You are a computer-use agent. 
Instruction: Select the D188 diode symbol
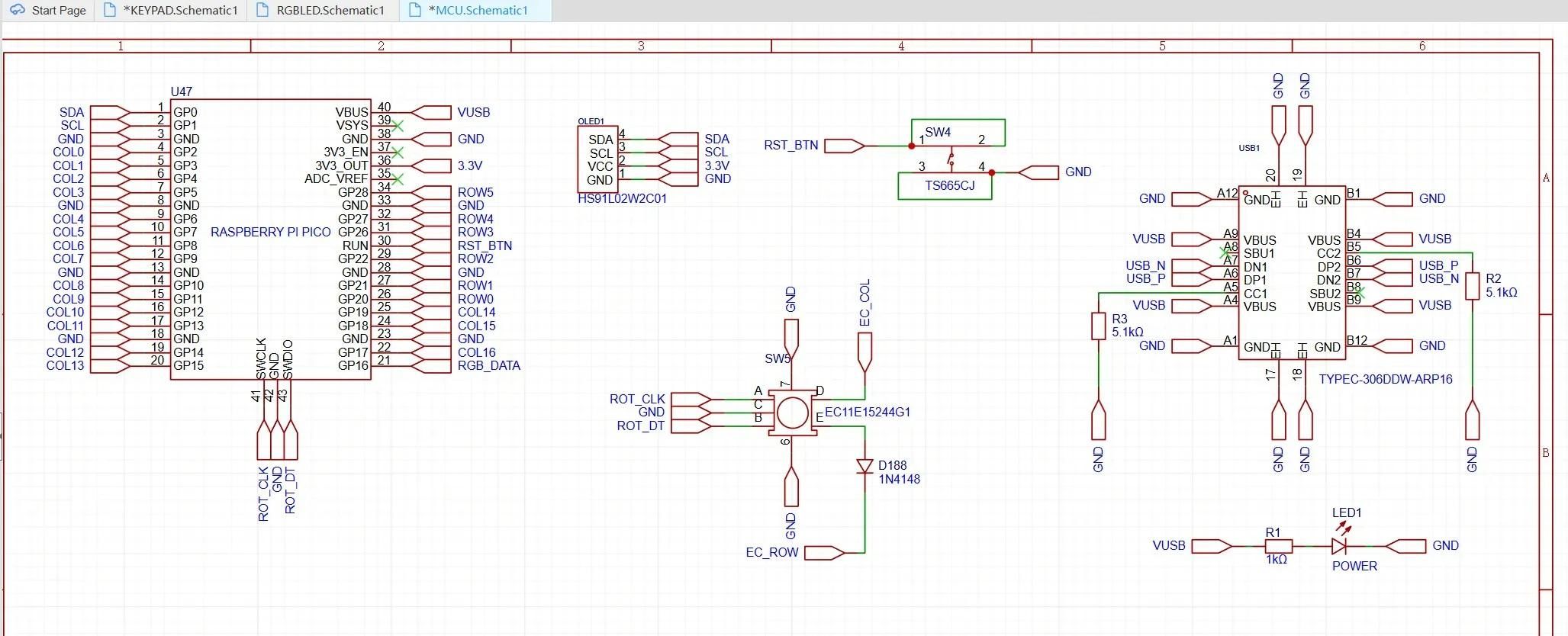(864, 466)
